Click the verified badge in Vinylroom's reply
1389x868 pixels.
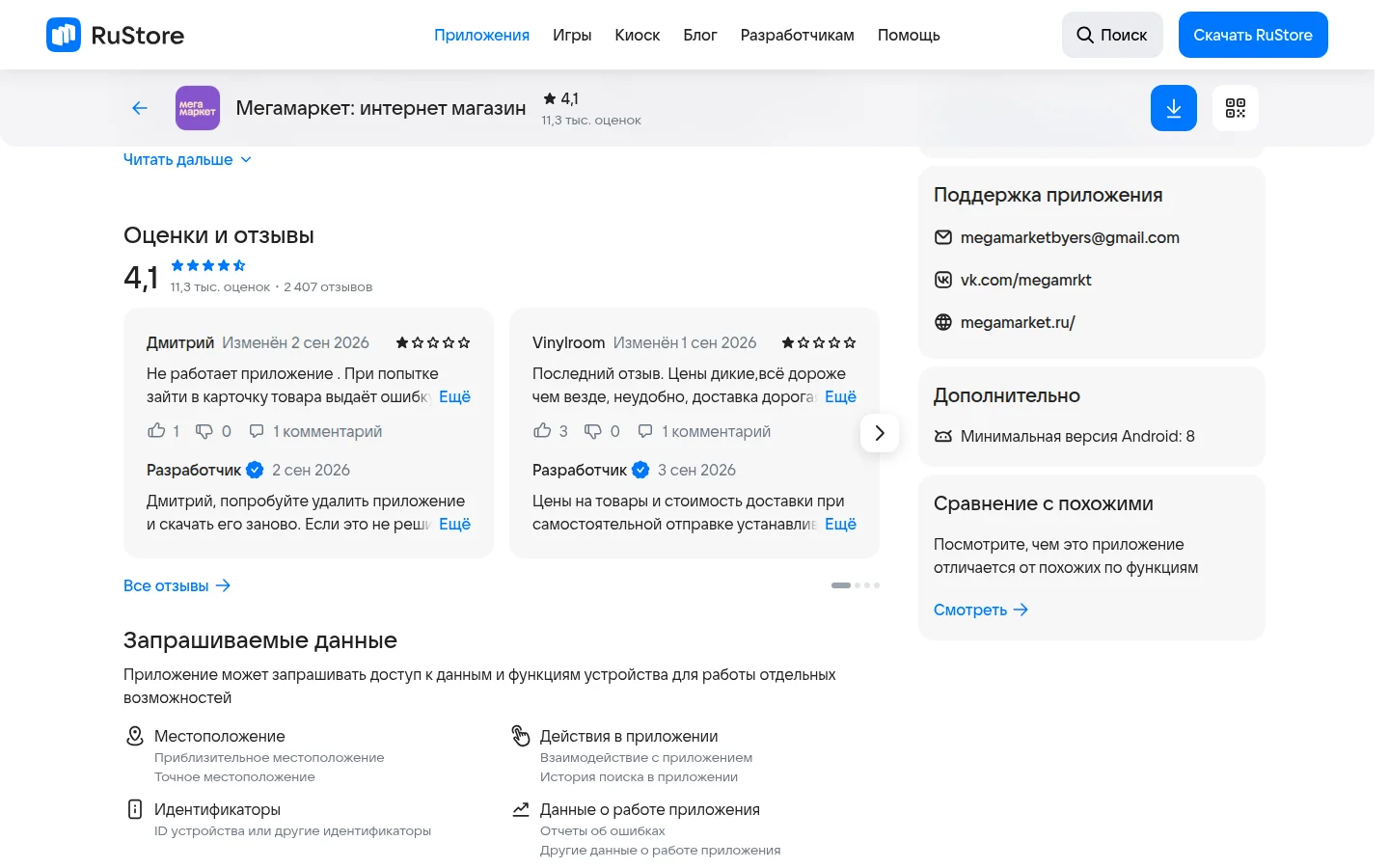coord(640,470)
